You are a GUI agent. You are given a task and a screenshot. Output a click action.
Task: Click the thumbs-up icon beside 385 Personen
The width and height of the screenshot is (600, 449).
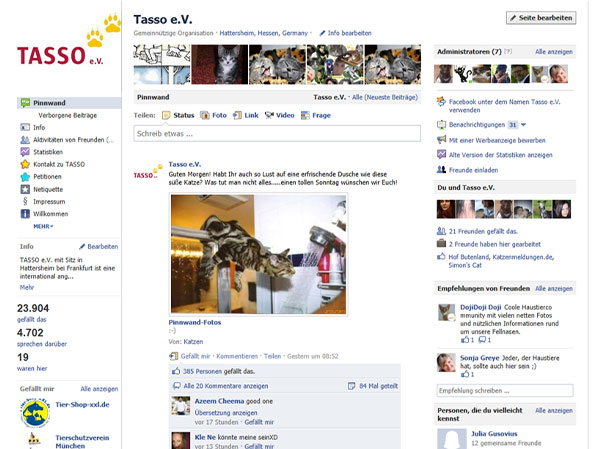pyautogui.click(x=176, y=371)
